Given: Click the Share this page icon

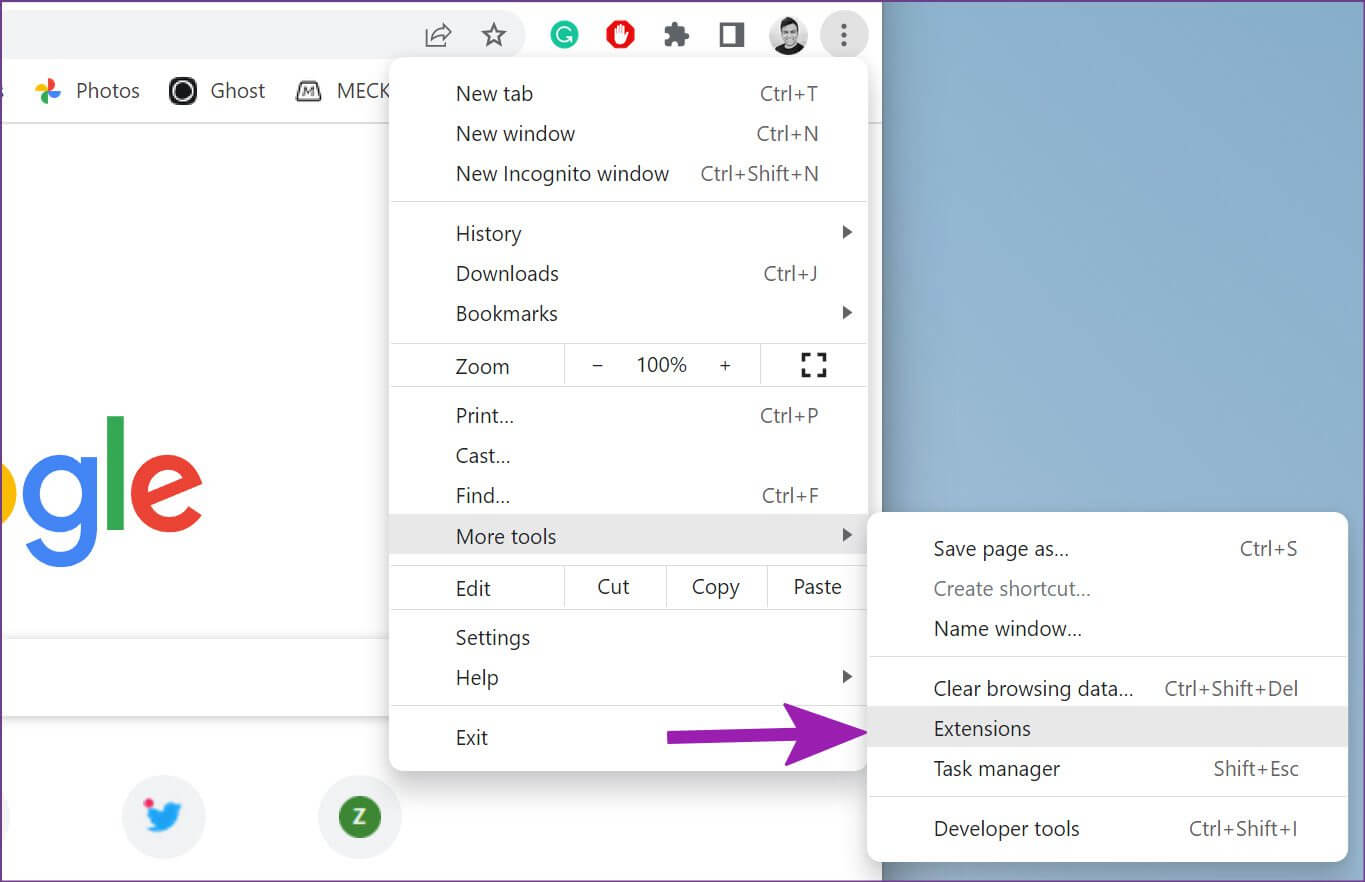Looking at the screenshot, I should (x=438, y=36).
